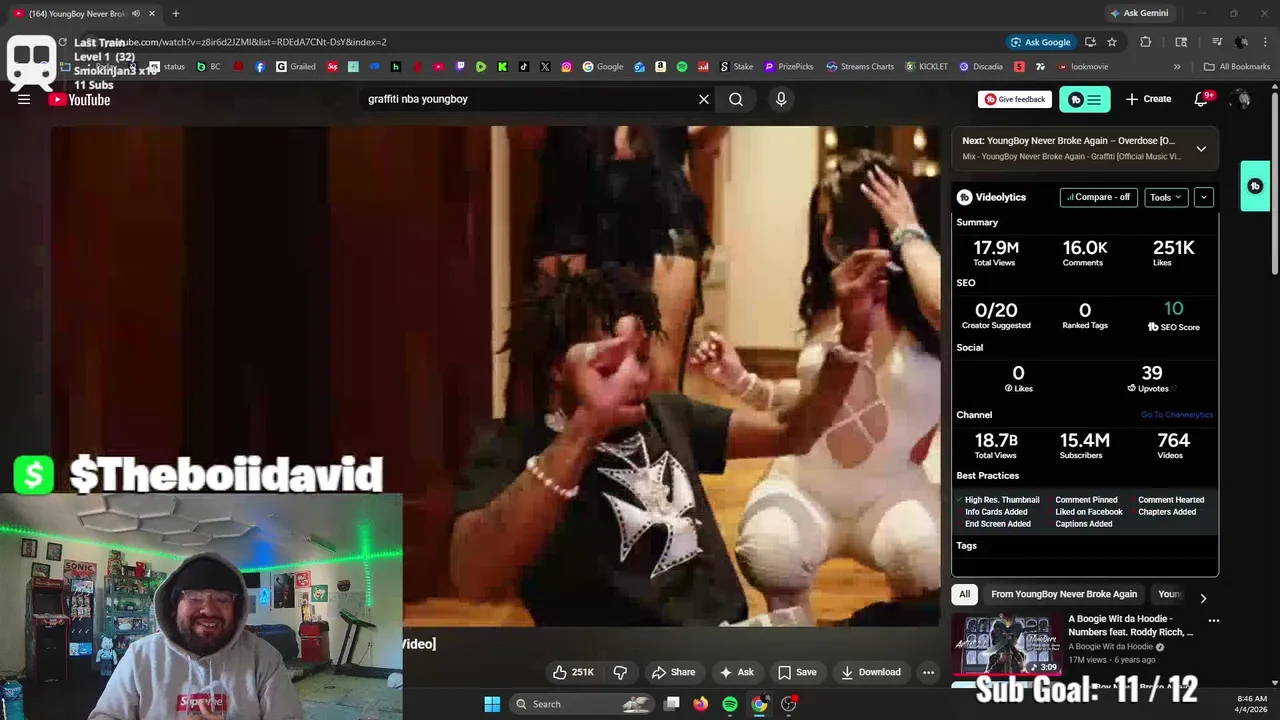
Task: Collapse Videolytics panel with chevron
Action: click(1204, 197)
